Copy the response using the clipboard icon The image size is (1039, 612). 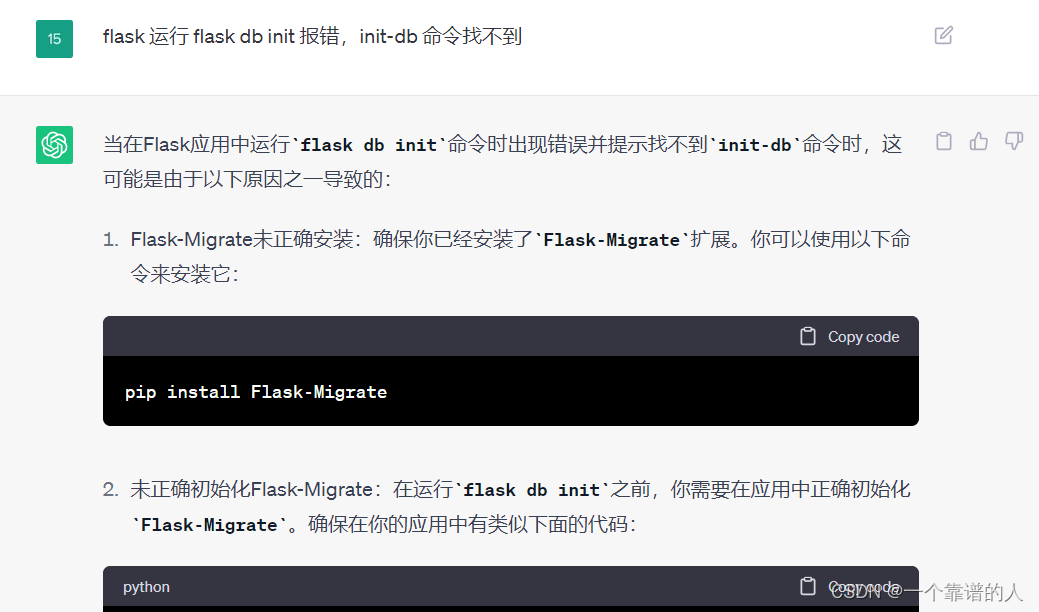(944, 141)
